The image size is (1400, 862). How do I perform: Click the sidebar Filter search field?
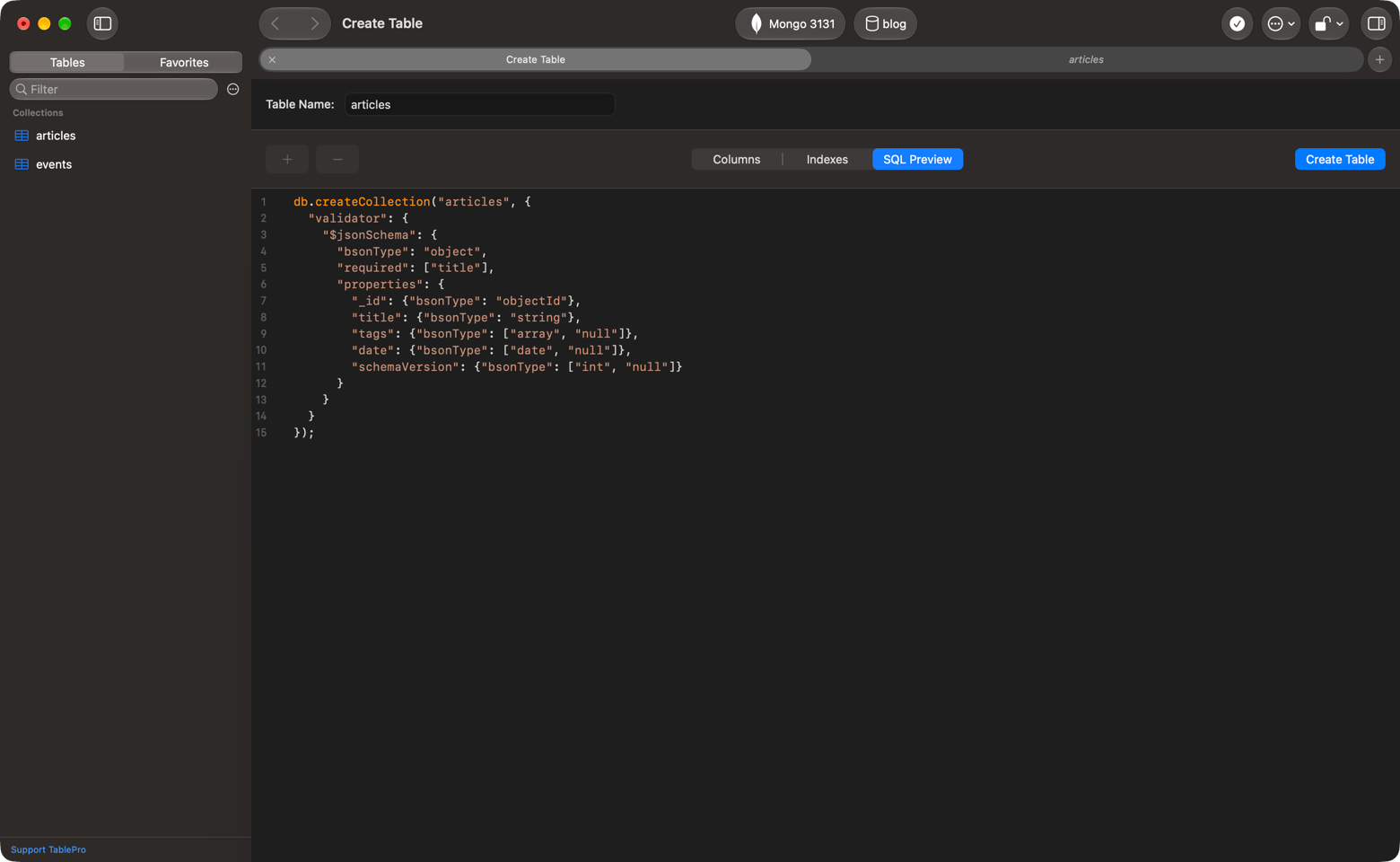114,89
